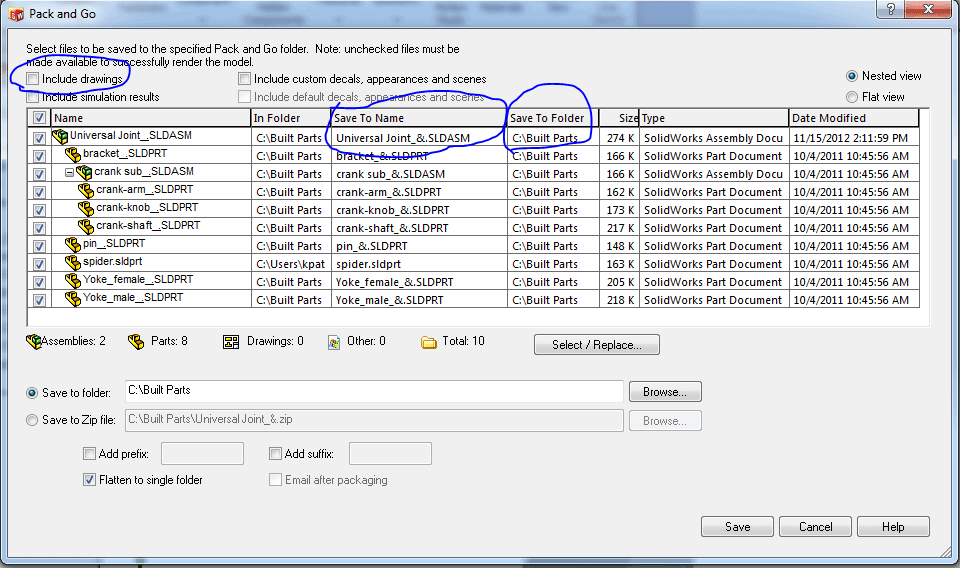Switch to Flat view radio button
This screenshot has width=960, height=568.
click(852, 97)
